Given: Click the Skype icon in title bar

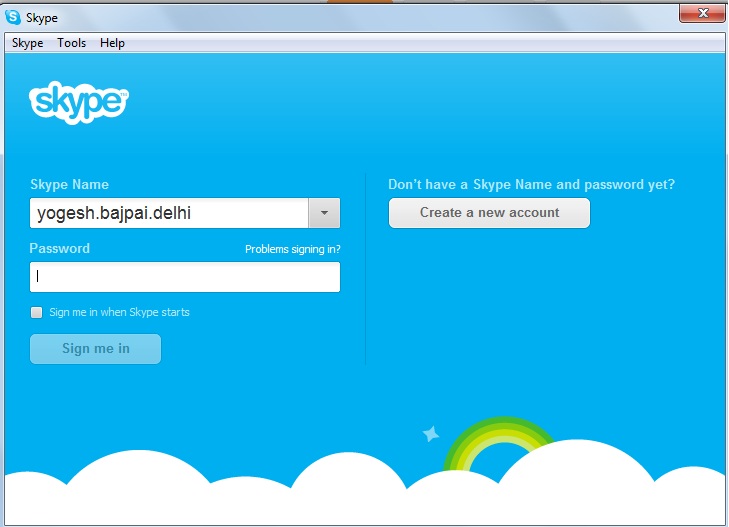Looking at the screenshot, I should (x=13, y=17).
